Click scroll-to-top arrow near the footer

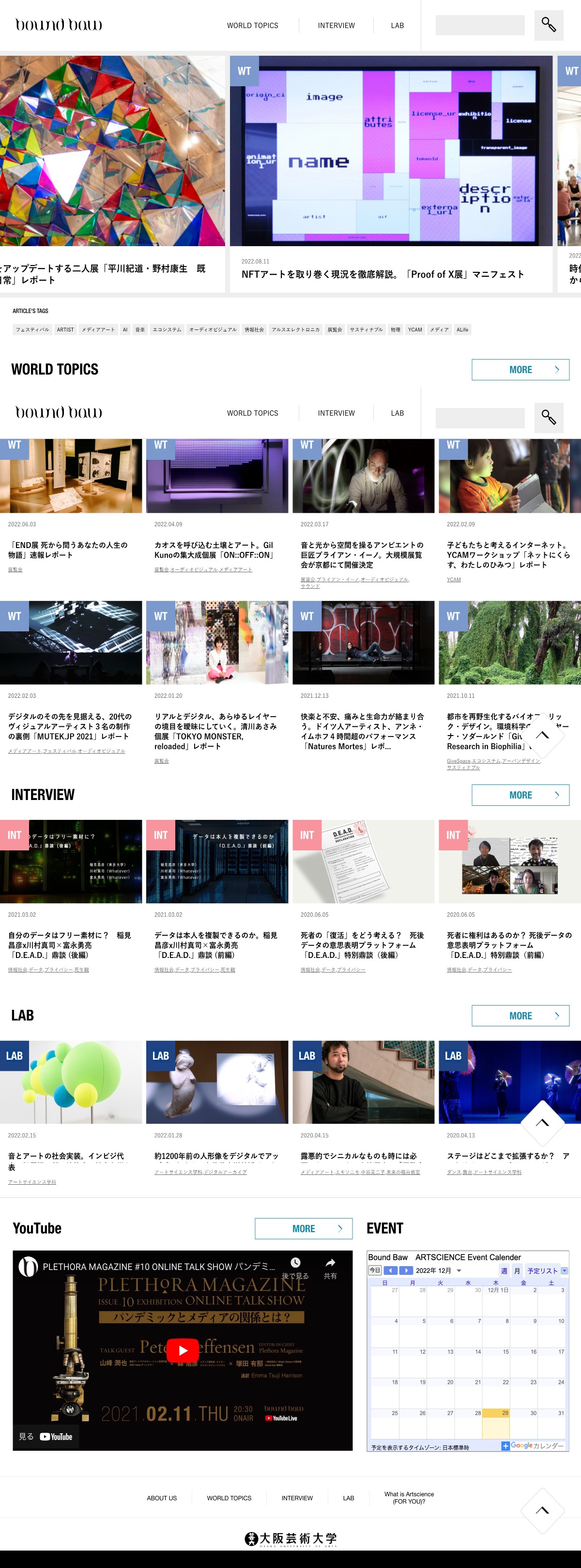(x=542, y=1510)
